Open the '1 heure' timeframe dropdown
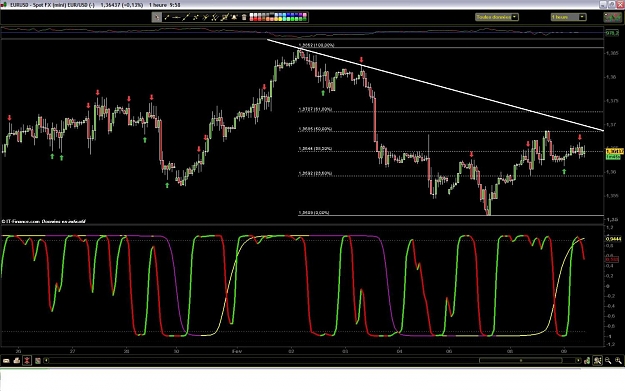The height and width of the screenshot is (391, 625). pyautogui.click(x=568, y=17)
